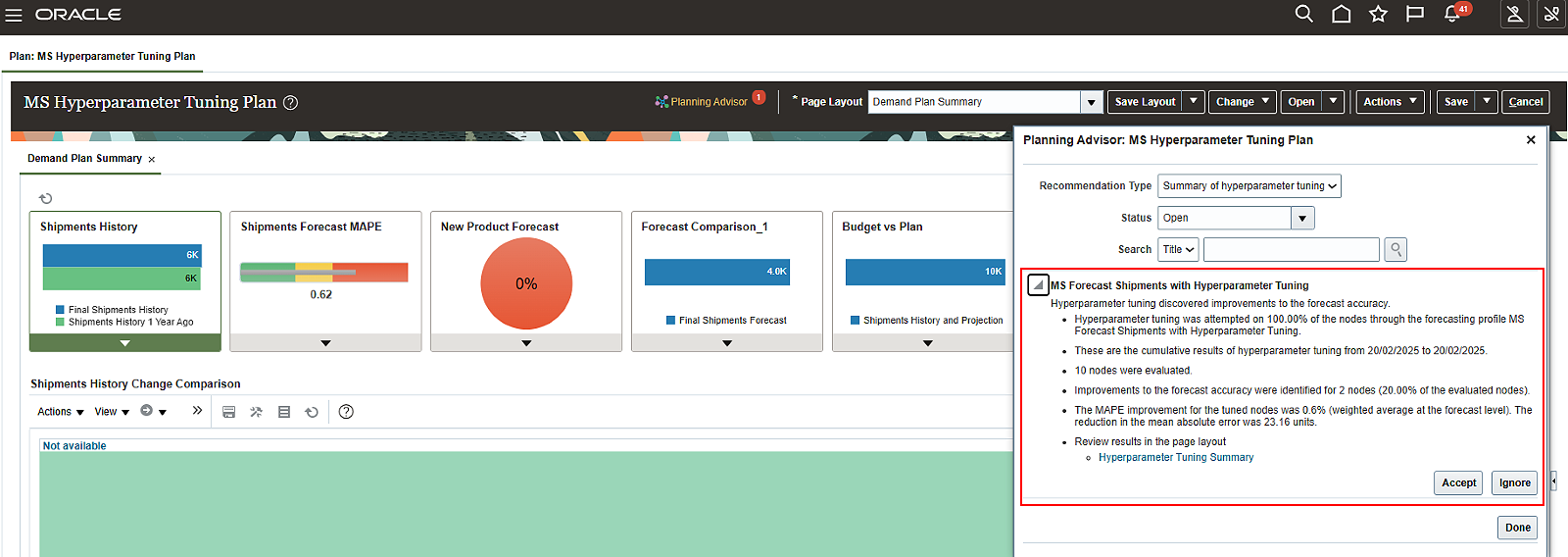Ignore the hyperparameter tuning recommendation
Viewport: 1568px width, 557px height.
click(x=1514, y=482)
